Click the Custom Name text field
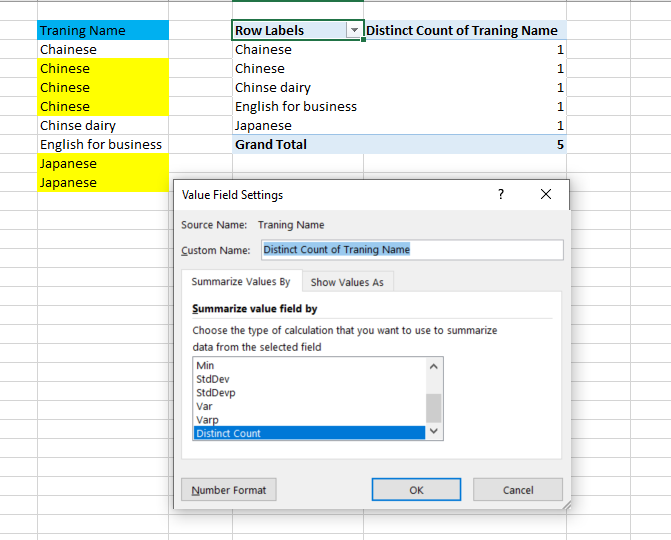This screenshot has width=671, height=540. [411, 250]
